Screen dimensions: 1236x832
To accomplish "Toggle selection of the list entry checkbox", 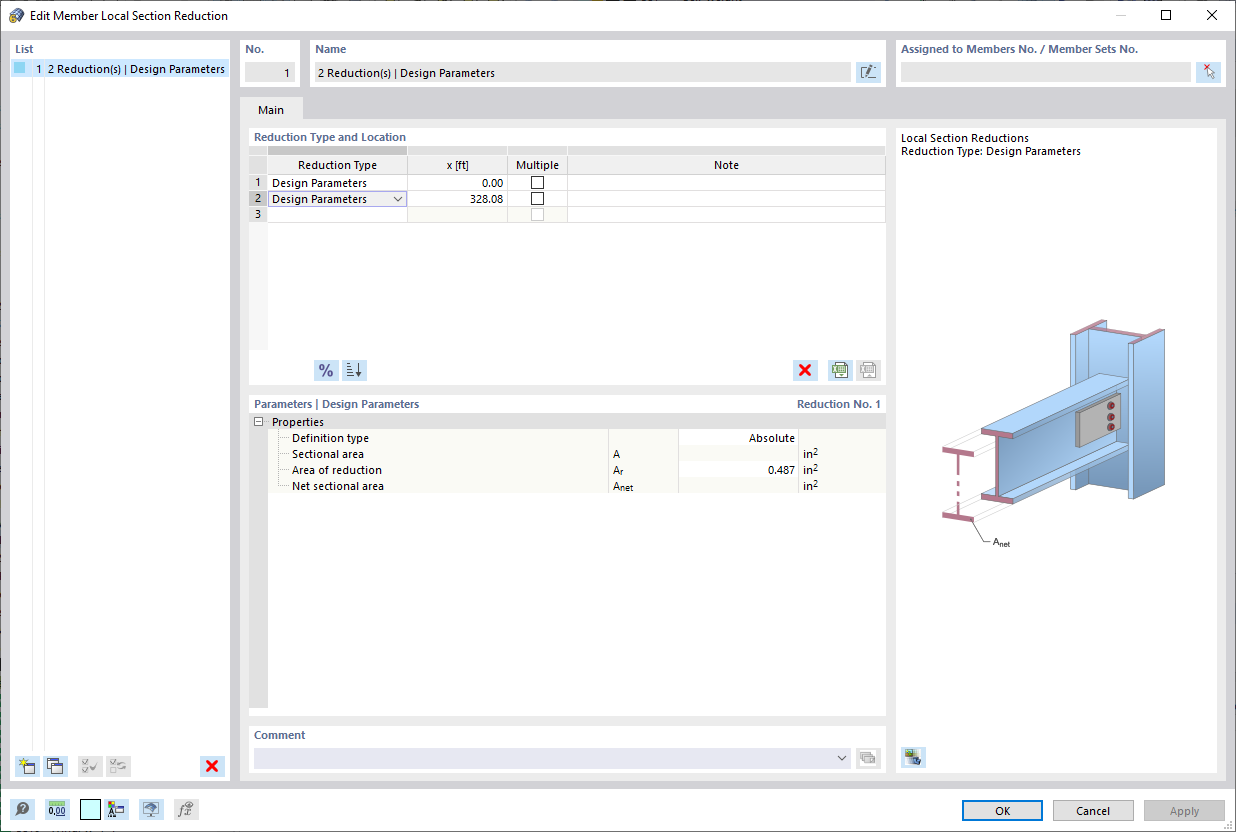I will coord(17,68).
